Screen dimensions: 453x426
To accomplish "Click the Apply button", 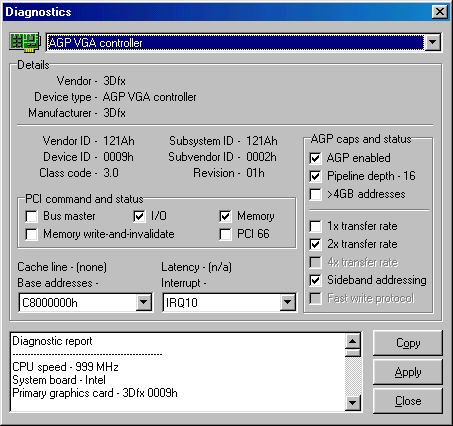I will tap(408, 372).
